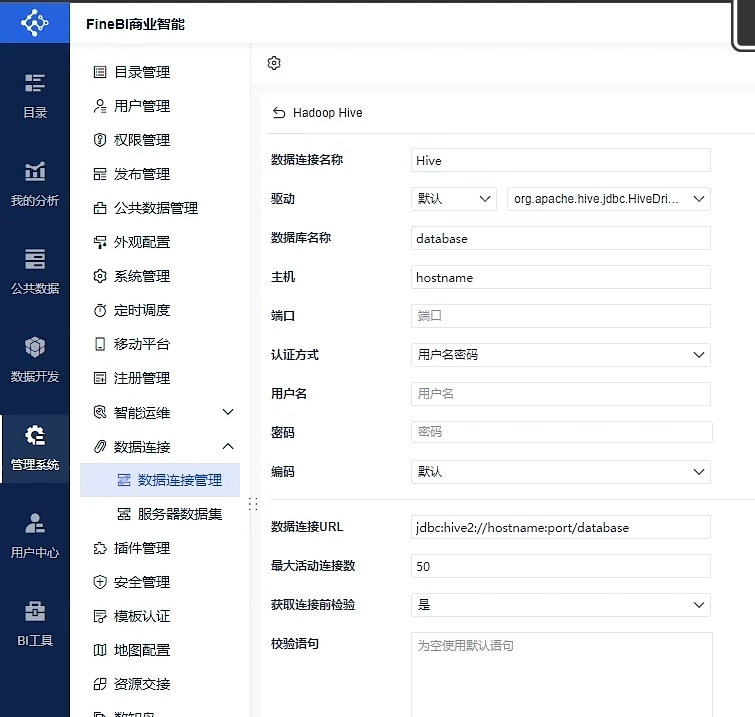
Task: Click the 最大活动连接数 field showing 50
Action: click(560, 566)
